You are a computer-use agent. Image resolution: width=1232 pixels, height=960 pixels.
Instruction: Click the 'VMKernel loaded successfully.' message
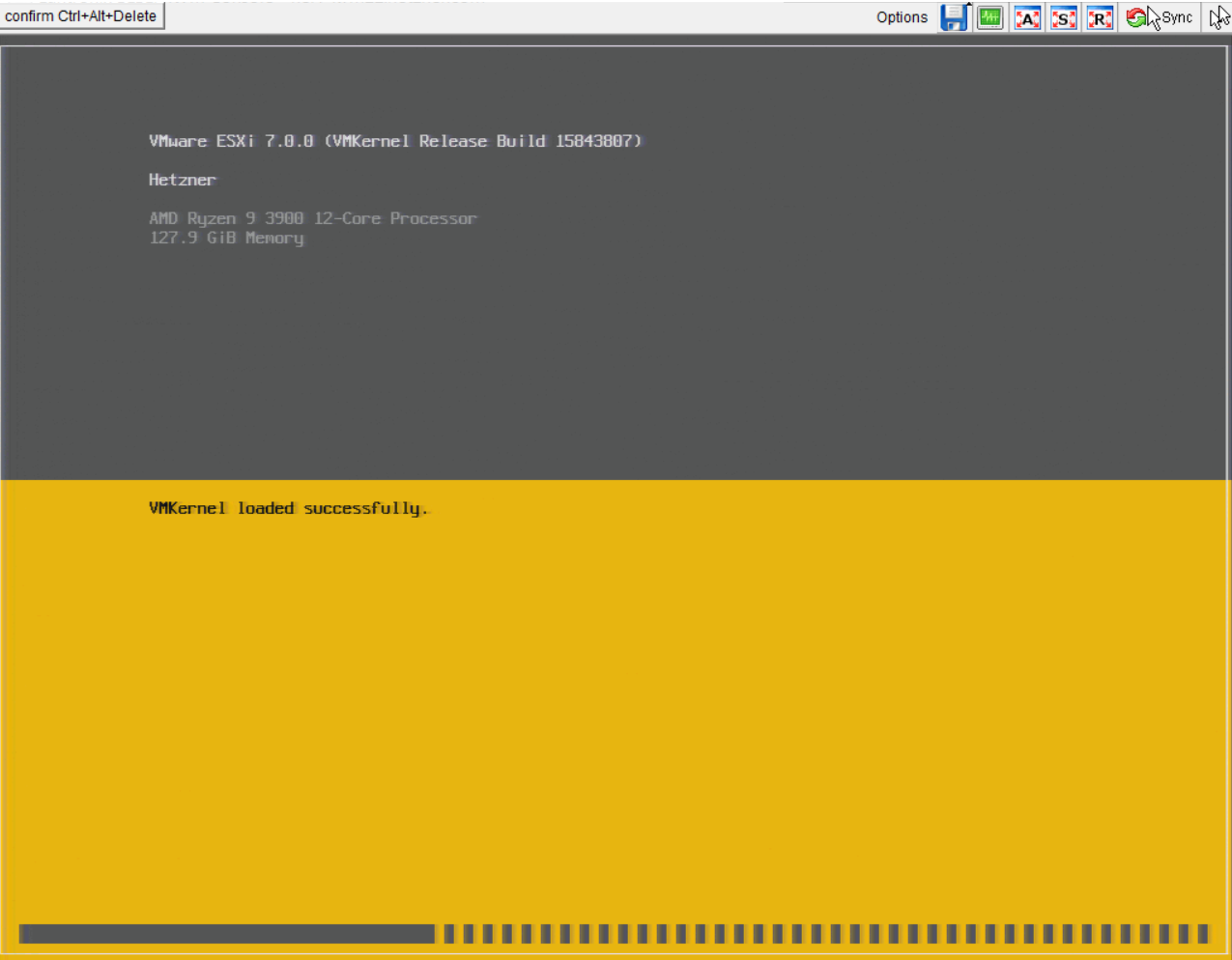click(289, 508)
